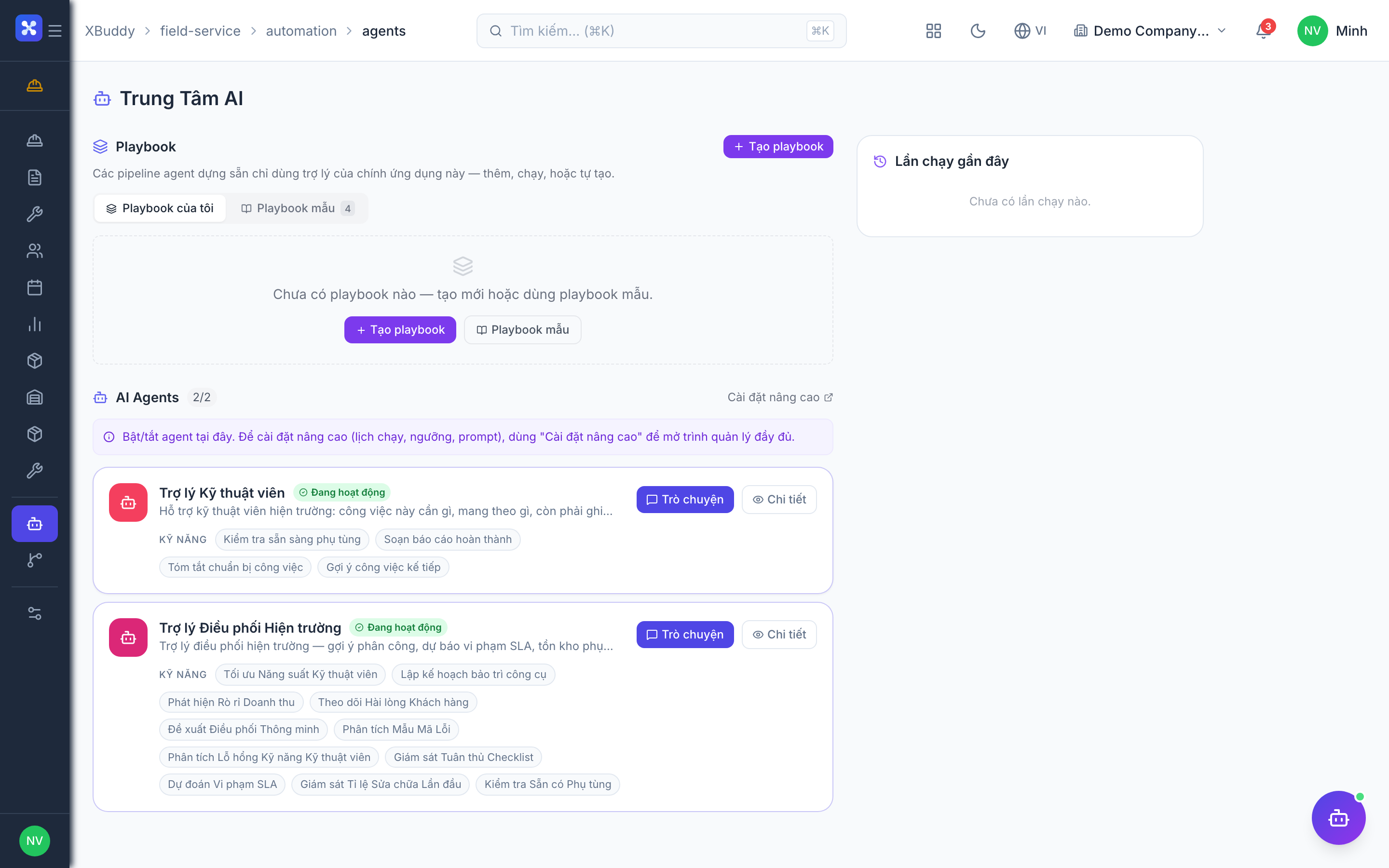Click the XBuddy logo icon

point(29,29)
